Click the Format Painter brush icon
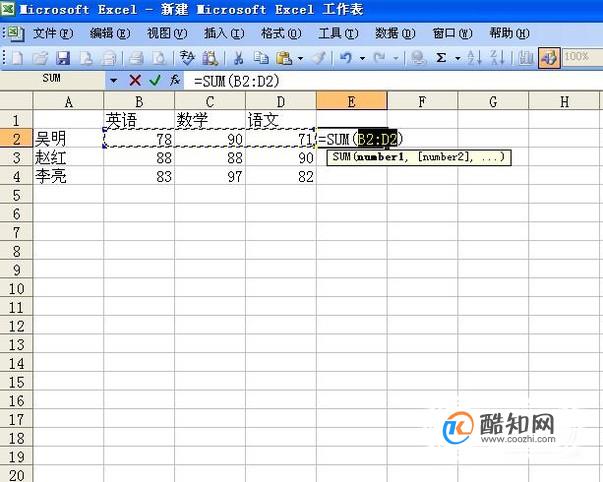This screenshot has width=603, height=482. 318,58
